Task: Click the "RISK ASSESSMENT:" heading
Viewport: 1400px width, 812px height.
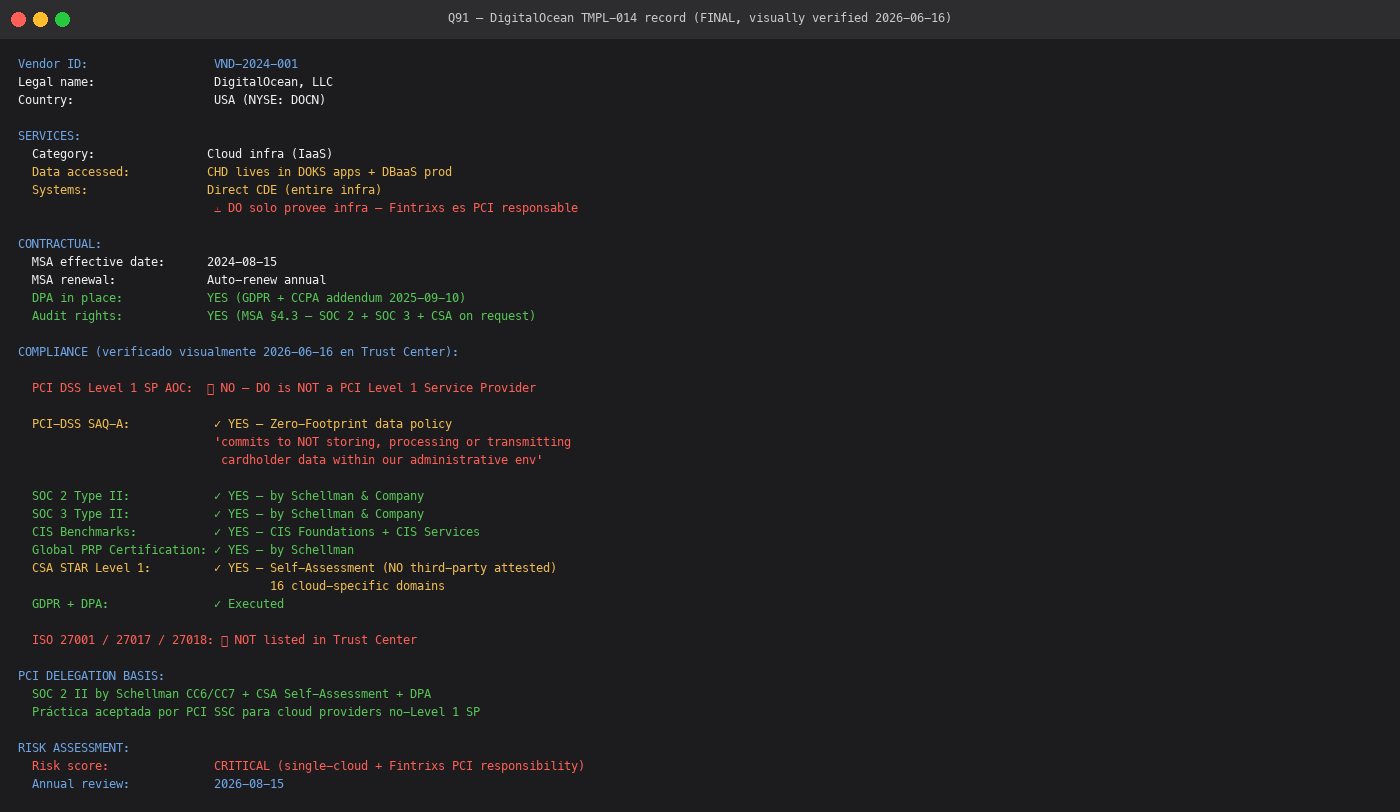Action: tap(74, 748)
